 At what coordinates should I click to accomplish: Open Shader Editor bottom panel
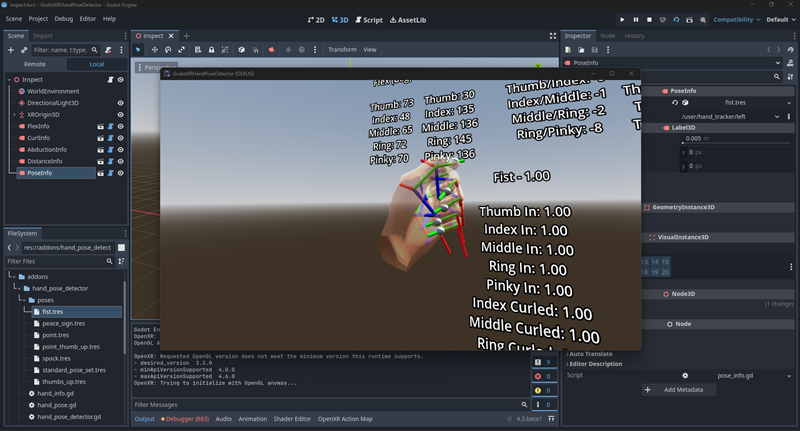click(292, 419)
